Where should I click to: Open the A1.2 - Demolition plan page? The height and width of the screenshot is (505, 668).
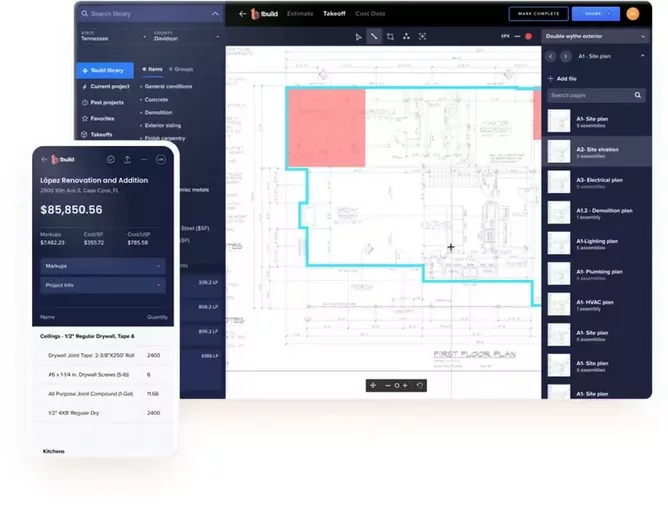click(x=596, y=213)
